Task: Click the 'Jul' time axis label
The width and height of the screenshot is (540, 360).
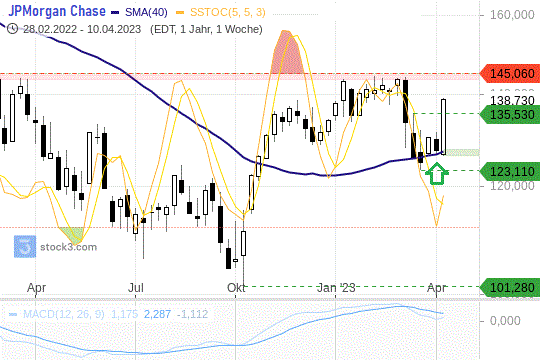Action: point(136,288)
